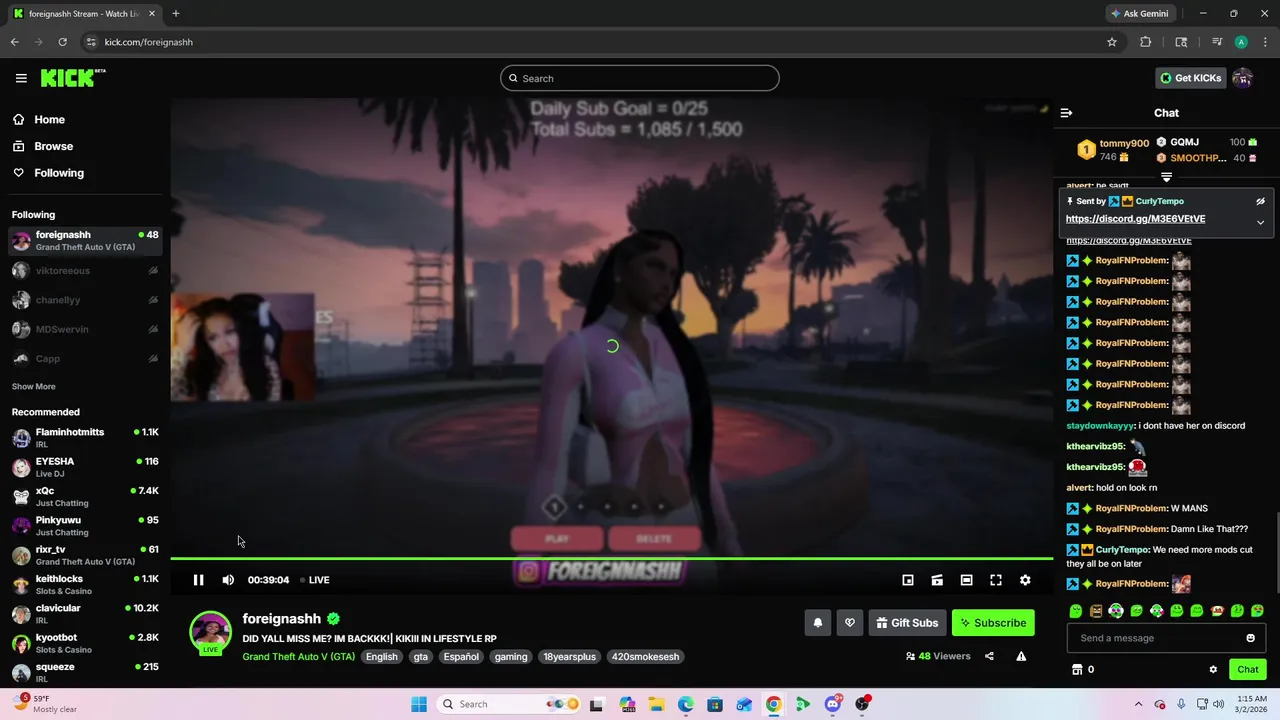Collapse the chat panel arrow icon

pyautogui.click(x=1066, y=113)
